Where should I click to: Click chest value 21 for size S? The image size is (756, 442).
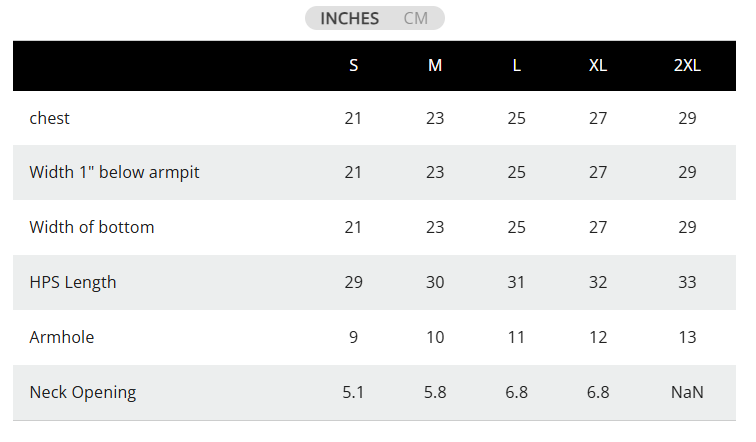353,118
